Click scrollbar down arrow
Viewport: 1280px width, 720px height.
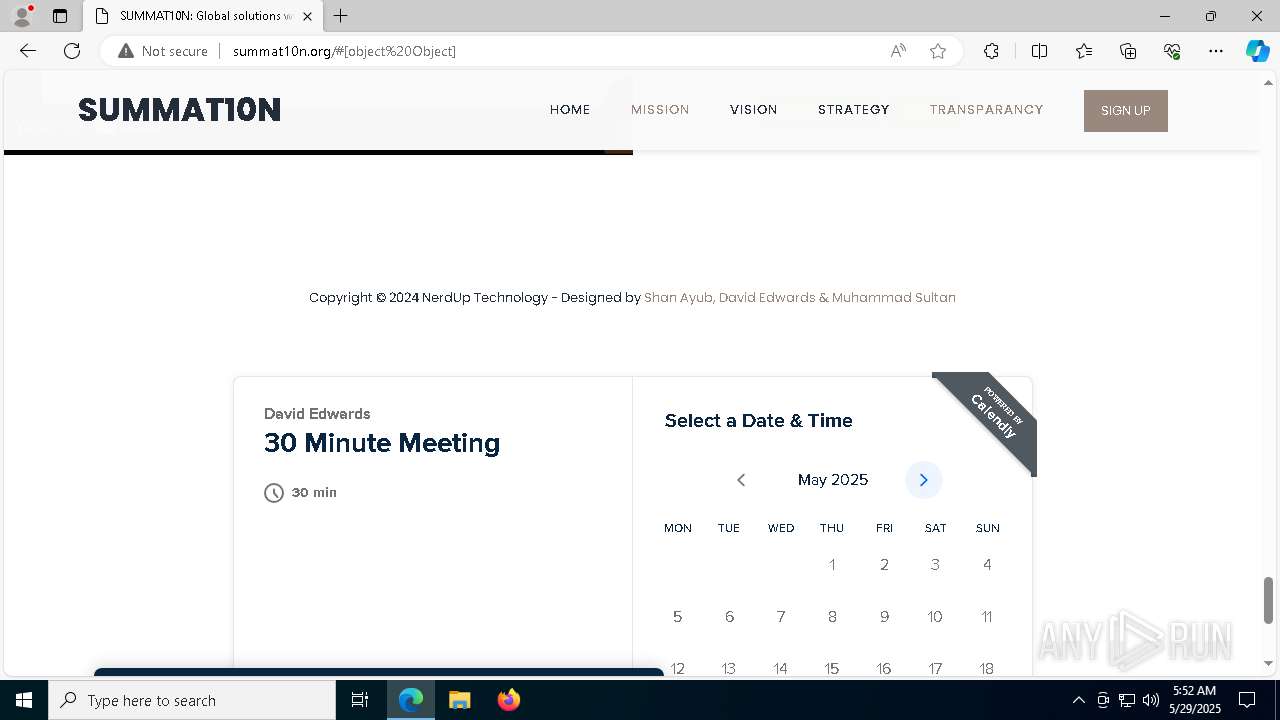[x=1269, y=663]
